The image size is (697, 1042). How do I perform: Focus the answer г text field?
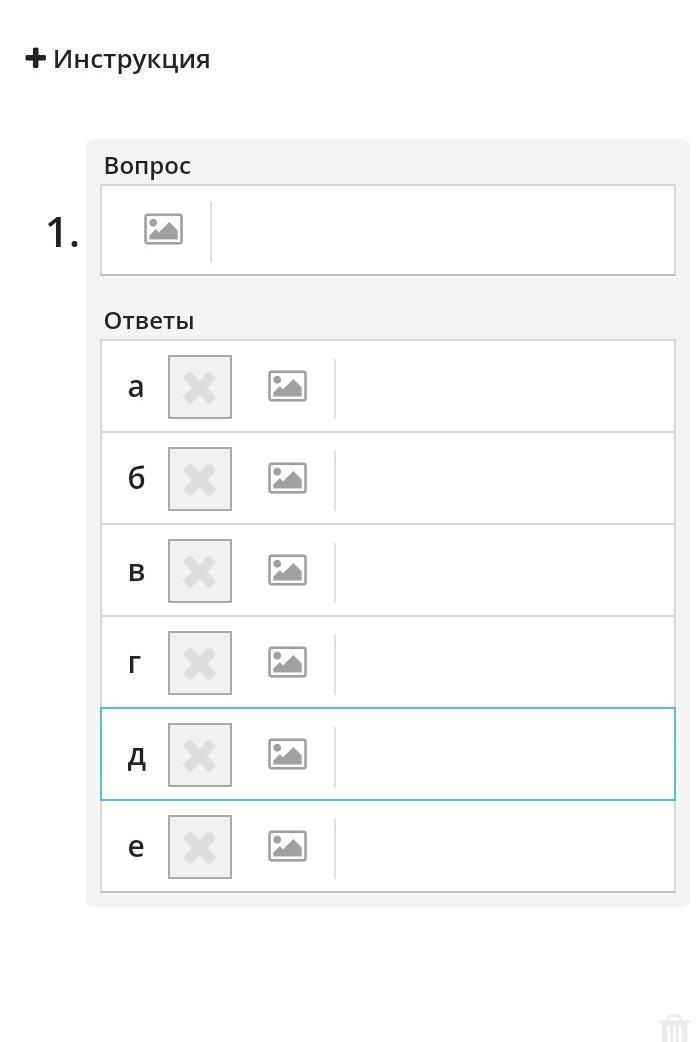pos(503,662)
